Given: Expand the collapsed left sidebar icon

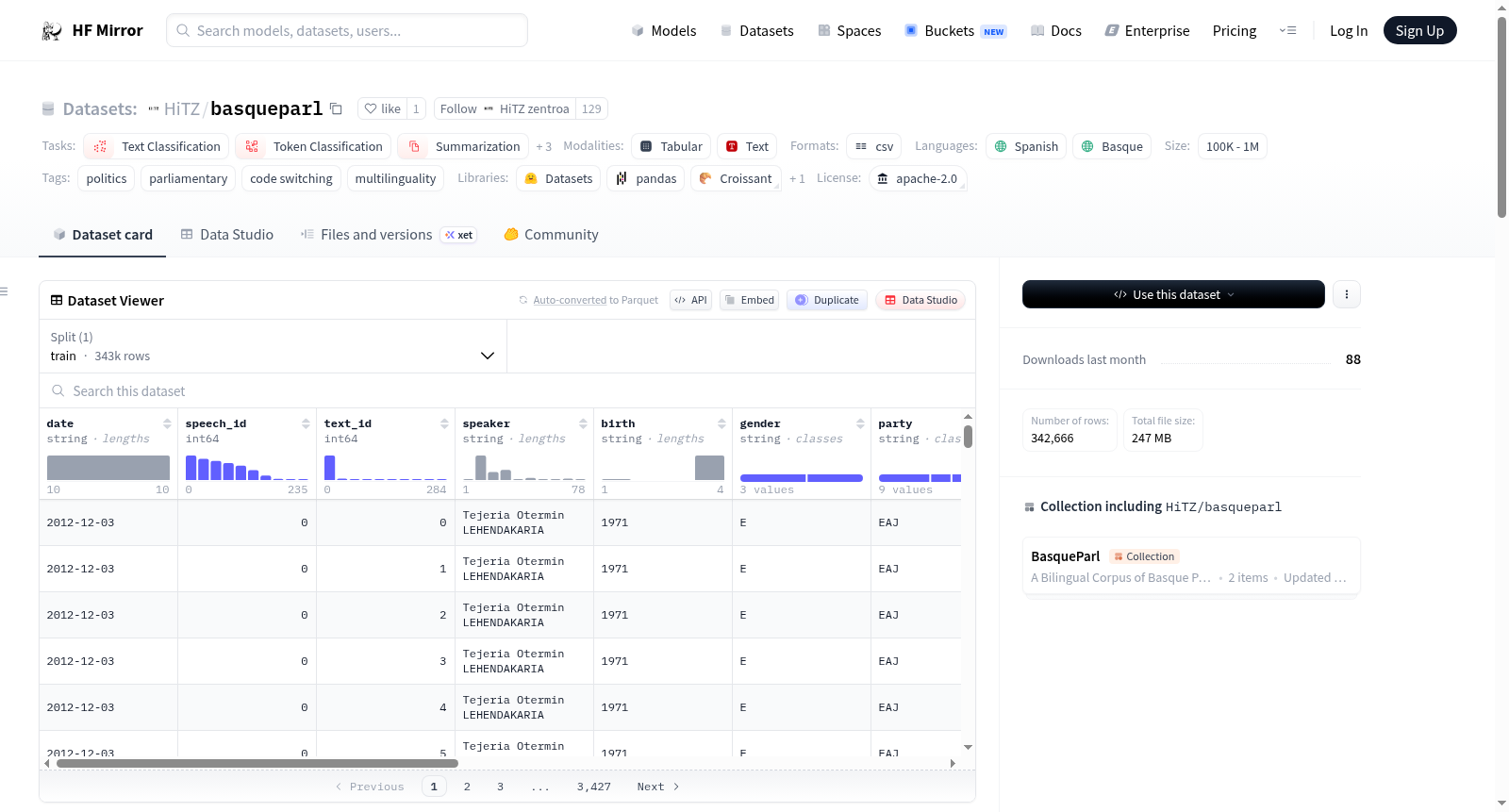Looking at the screenshot, I should pyautogui.click(x=4, y=291).
